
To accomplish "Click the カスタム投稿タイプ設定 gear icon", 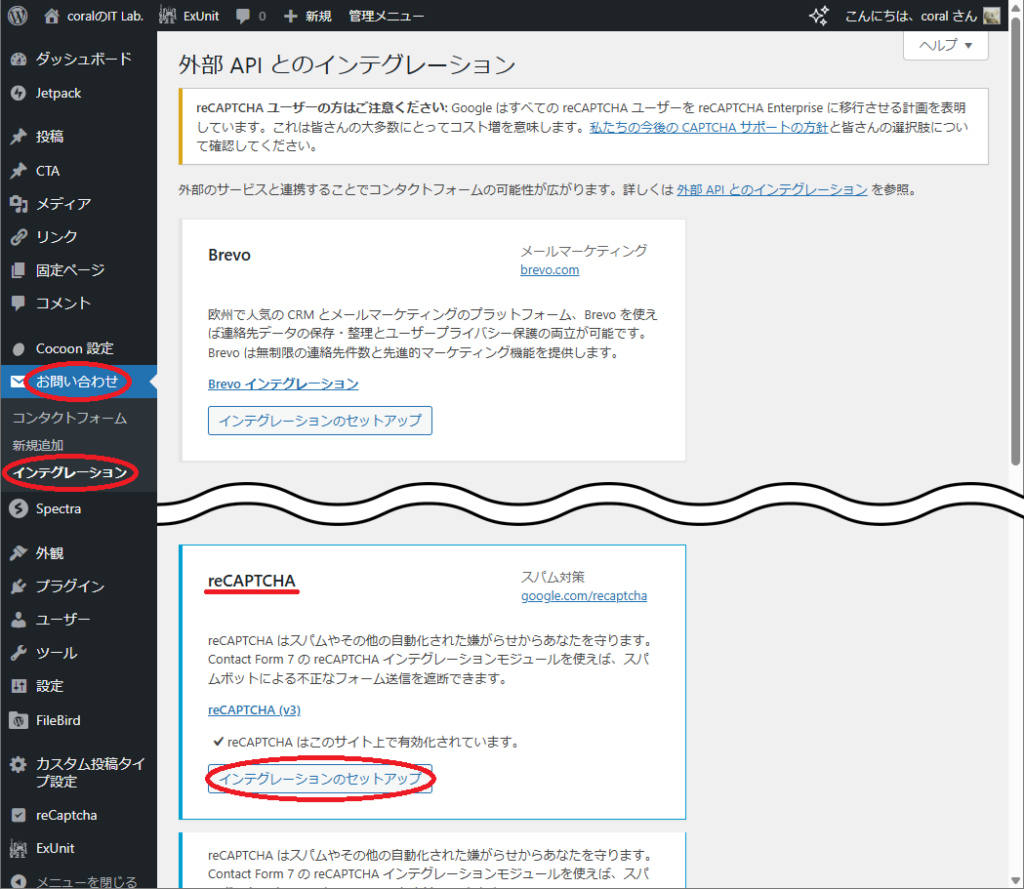I will point(18,764).
